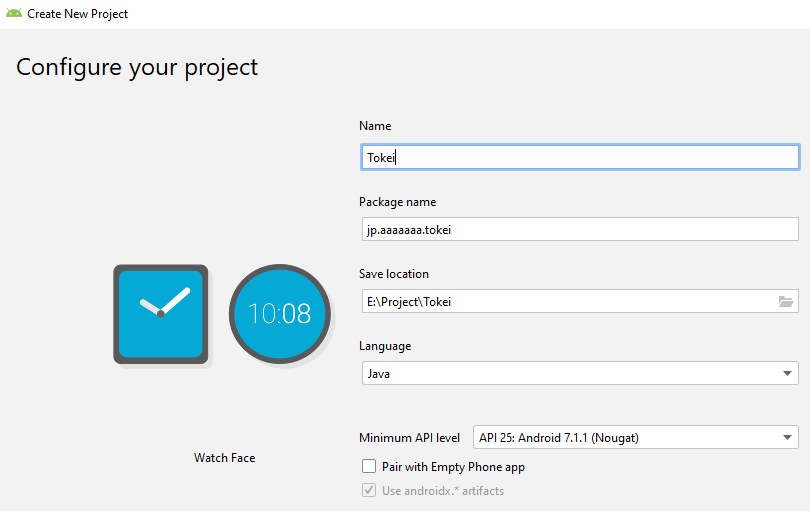The image size is (810, 511).
Task: Click the Minimum API level label
Action: pyautogui.click(x=409, y=438)
